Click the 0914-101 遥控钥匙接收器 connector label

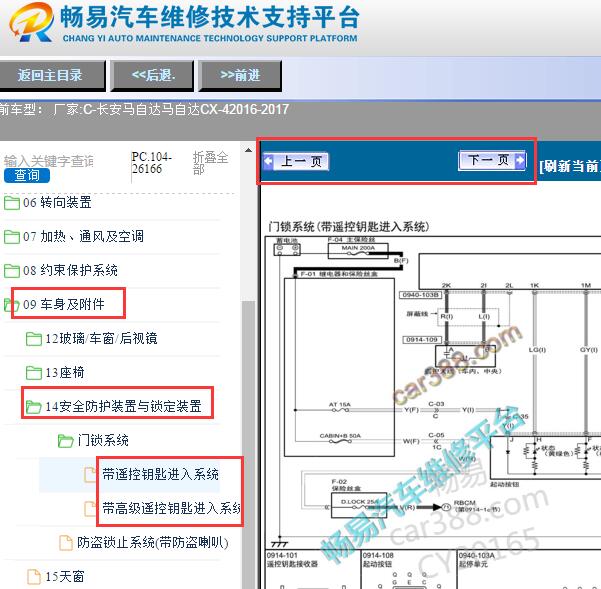click(292, 559)
